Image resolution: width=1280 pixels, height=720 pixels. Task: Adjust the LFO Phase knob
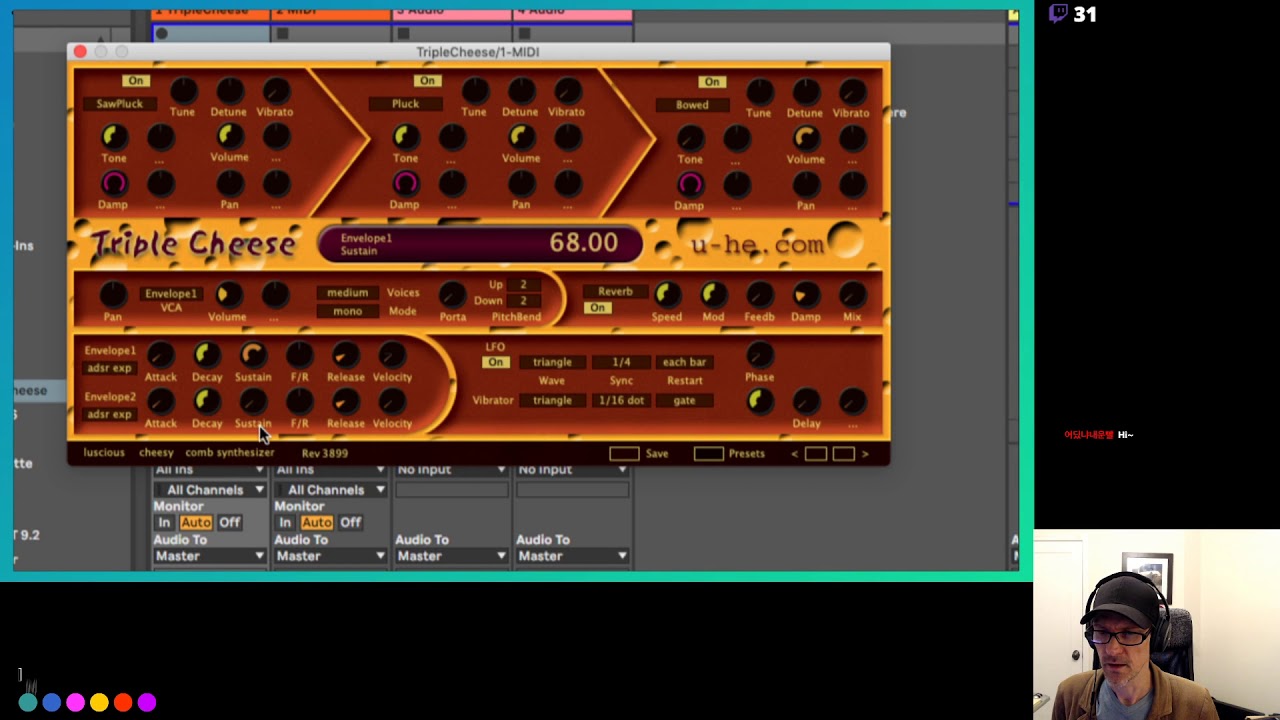click(x=759, y=355)
